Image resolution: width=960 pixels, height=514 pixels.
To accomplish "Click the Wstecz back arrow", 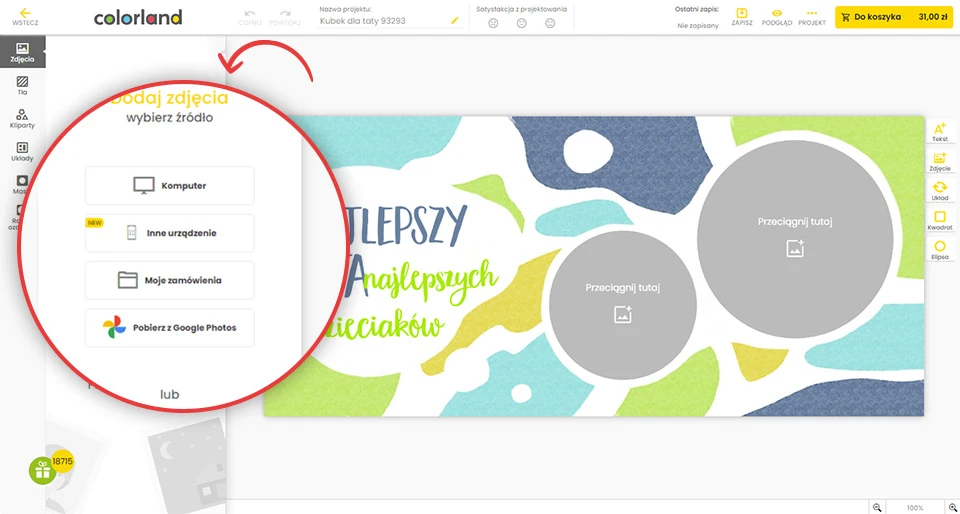I will pyautogui.click(x=25, y=16).
